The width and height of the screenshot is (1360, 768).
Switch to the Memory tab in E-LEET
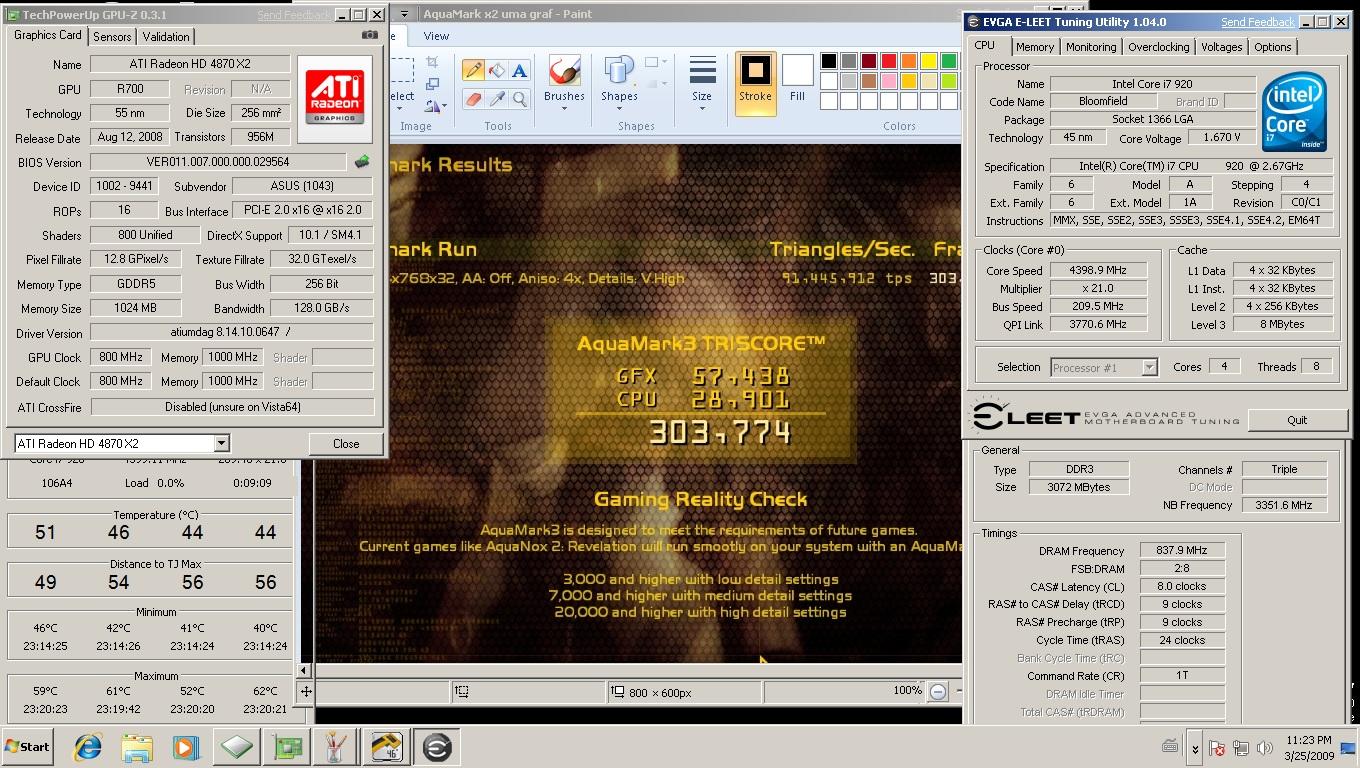tap(1035, 47)
